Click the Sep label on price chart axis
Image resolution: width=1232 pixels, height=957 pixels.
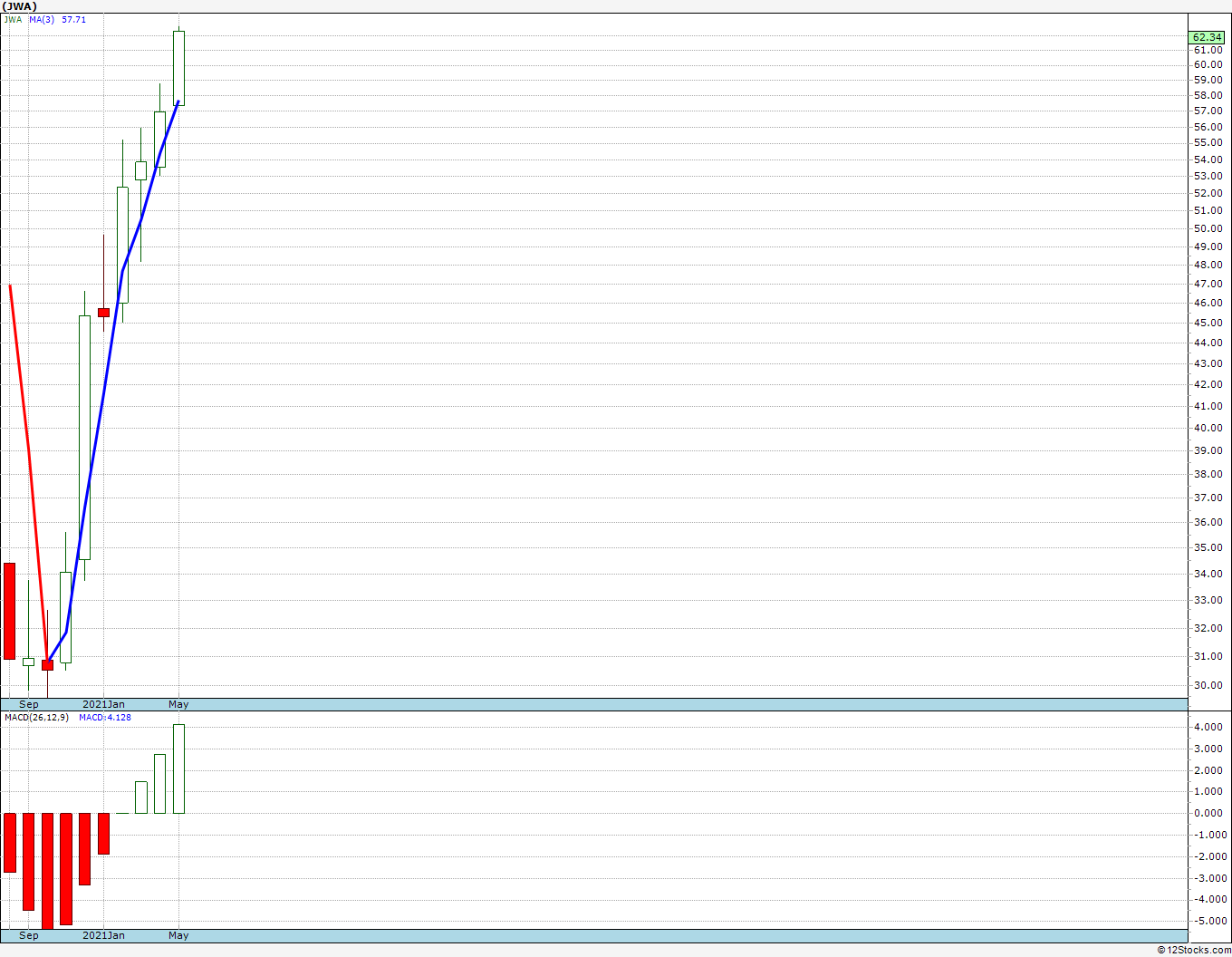point(29,704)
